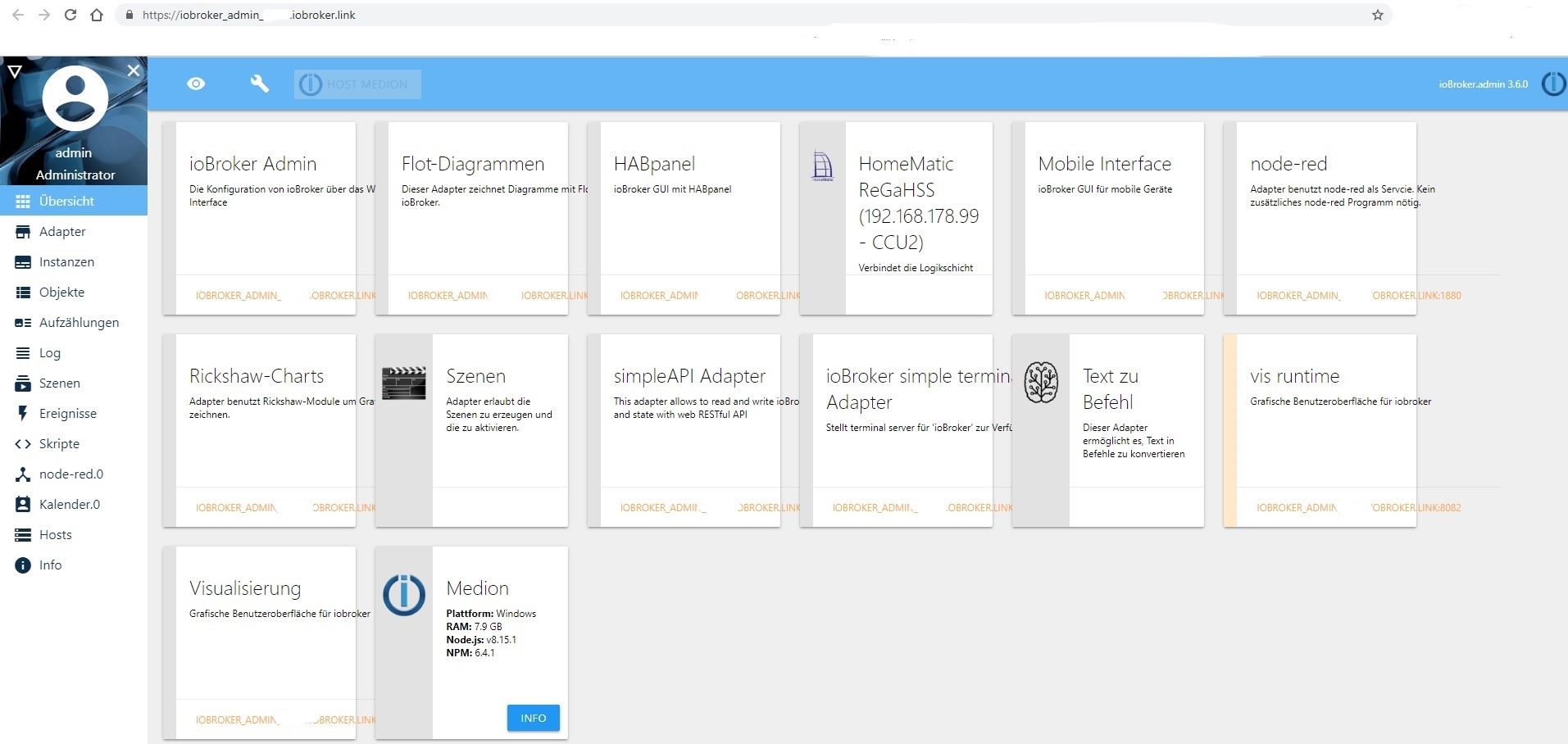Click the Medion host ioBroker icon
The width and height of the screenshot is (1568, 744).
click(x=404, y=595)
